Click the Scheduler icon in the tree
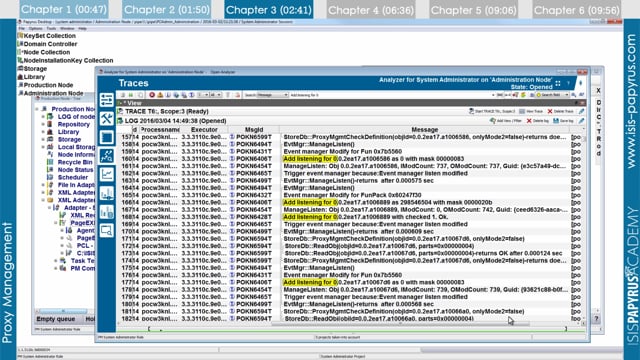640x360 pixels. pos(50,177)
